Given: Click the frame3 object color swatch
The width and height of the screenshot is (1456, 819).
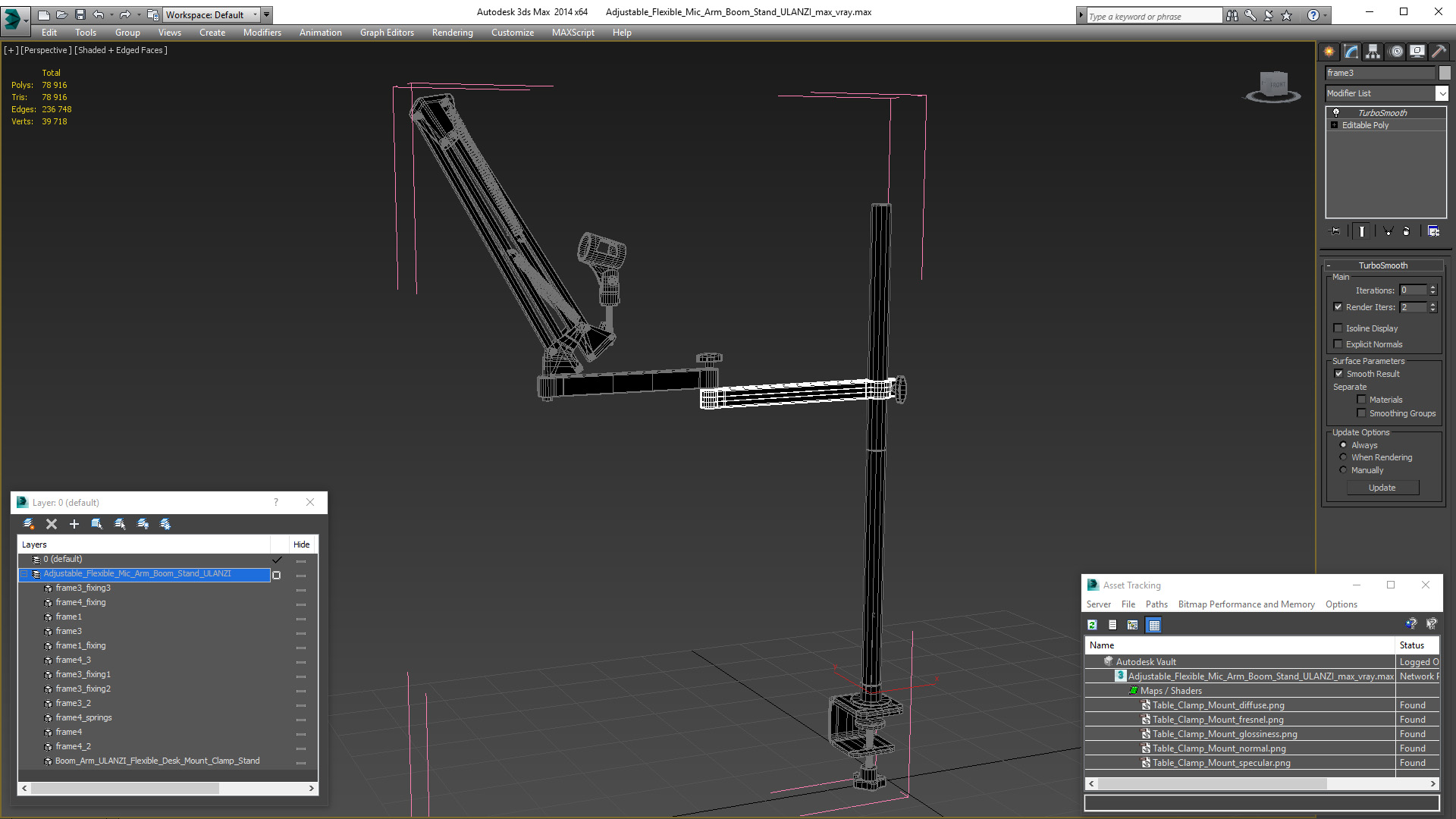Looking at the screenshot, I should (x=1445, y=73).
